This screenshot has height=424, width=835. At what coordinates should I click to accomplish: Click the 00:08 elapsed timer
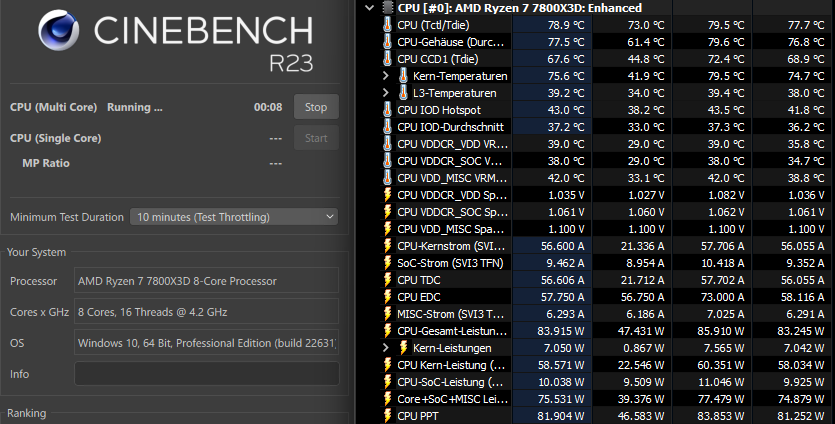[x=268, y=107]
